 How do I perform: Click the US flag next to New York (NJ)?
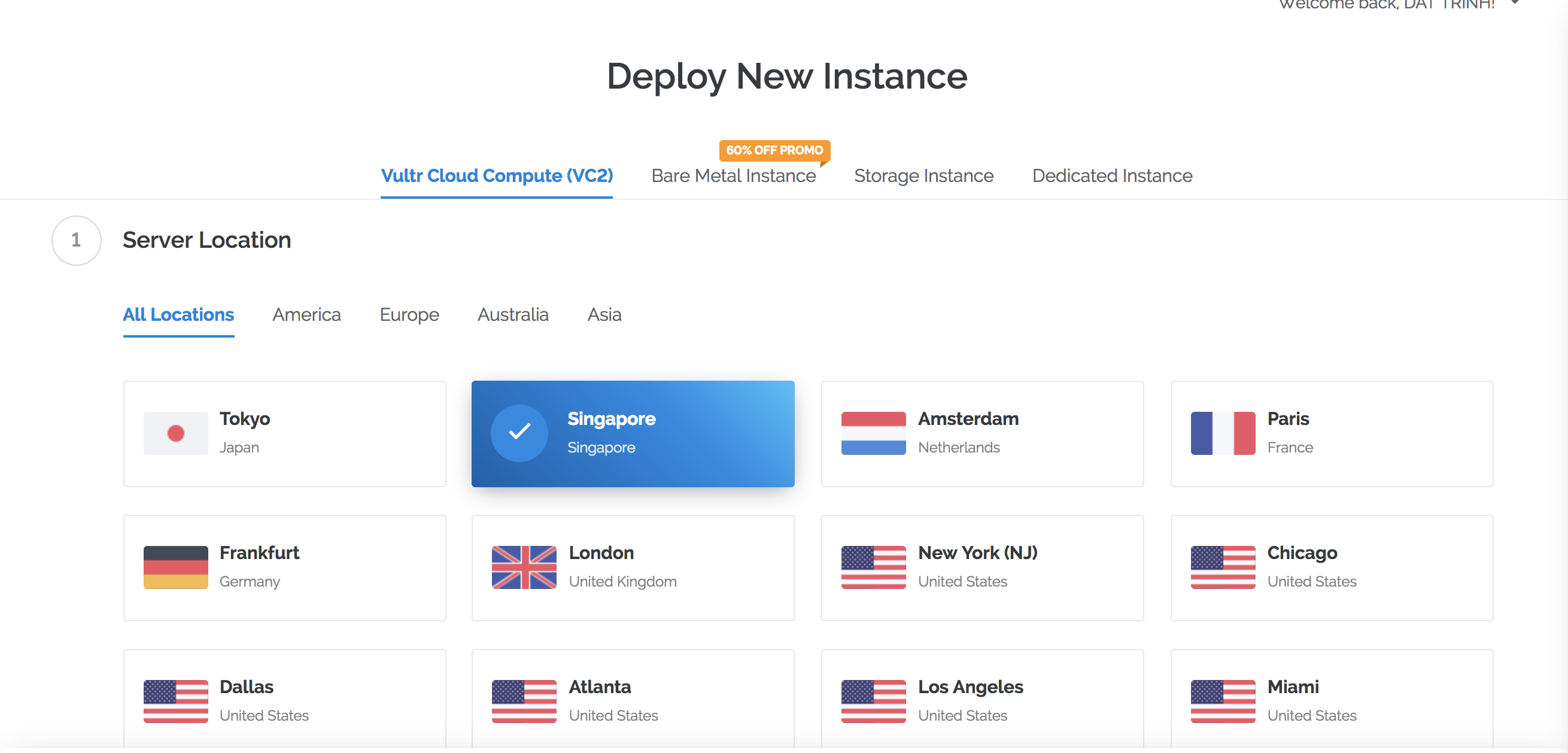873,567
